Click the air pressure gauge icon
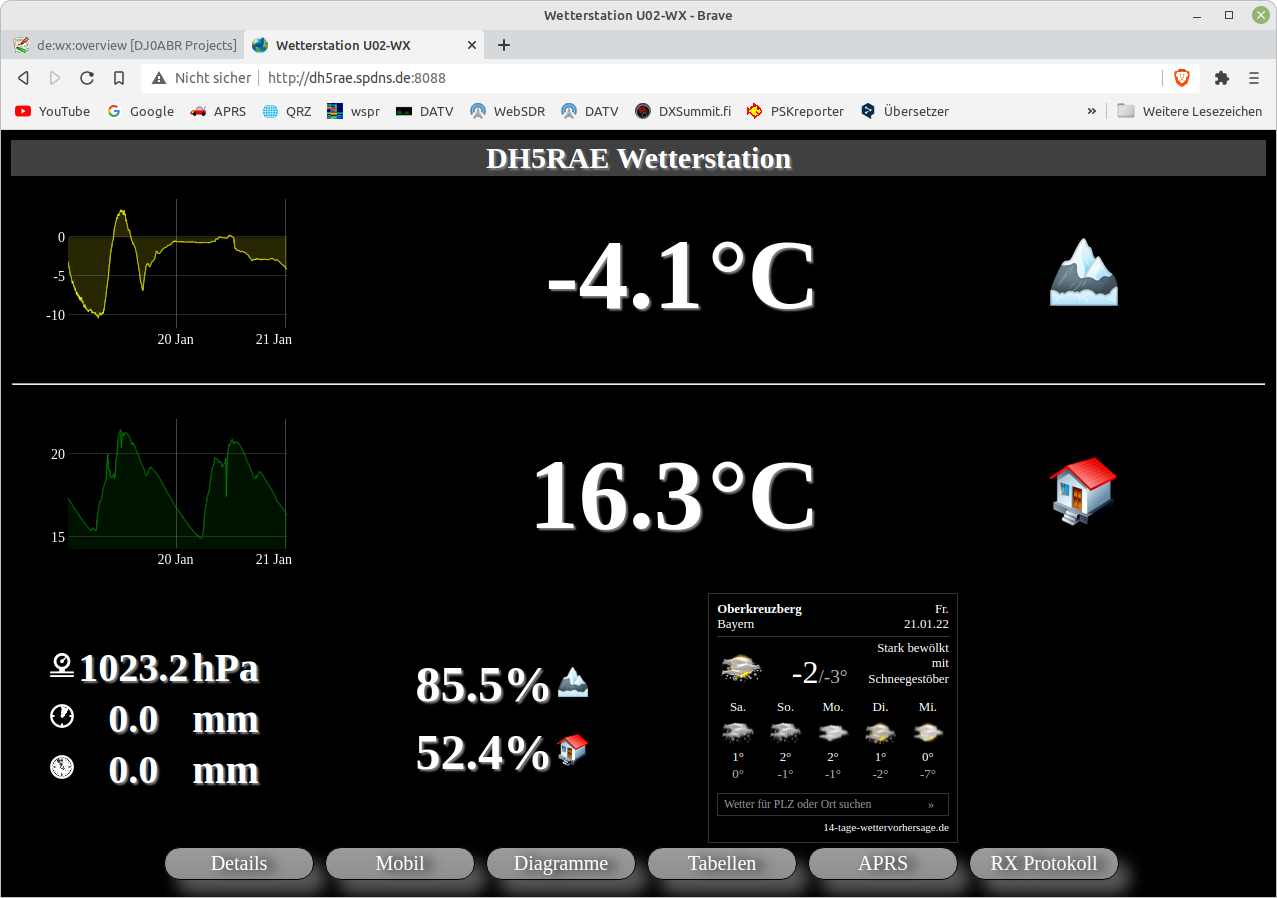This screenshot has height=898, width=1277. (x=62, y=666)
